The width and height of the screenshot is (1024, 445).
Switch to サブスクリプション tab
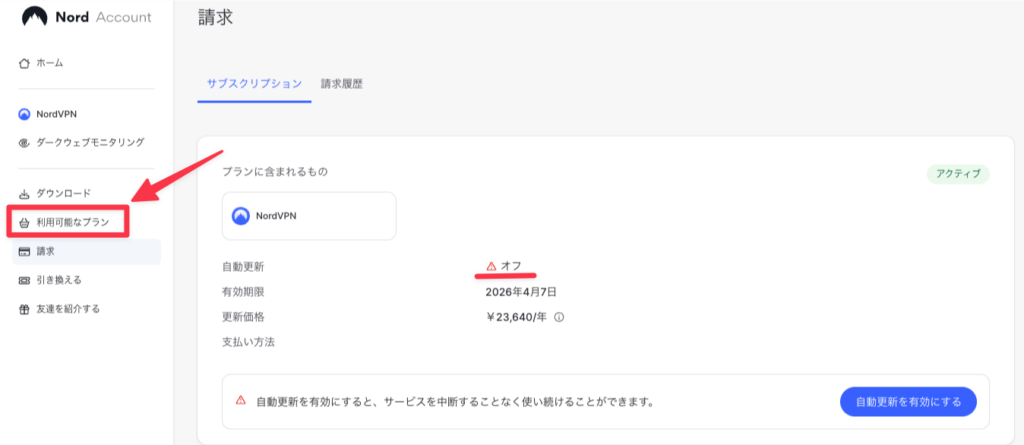[x=254, y=84]
